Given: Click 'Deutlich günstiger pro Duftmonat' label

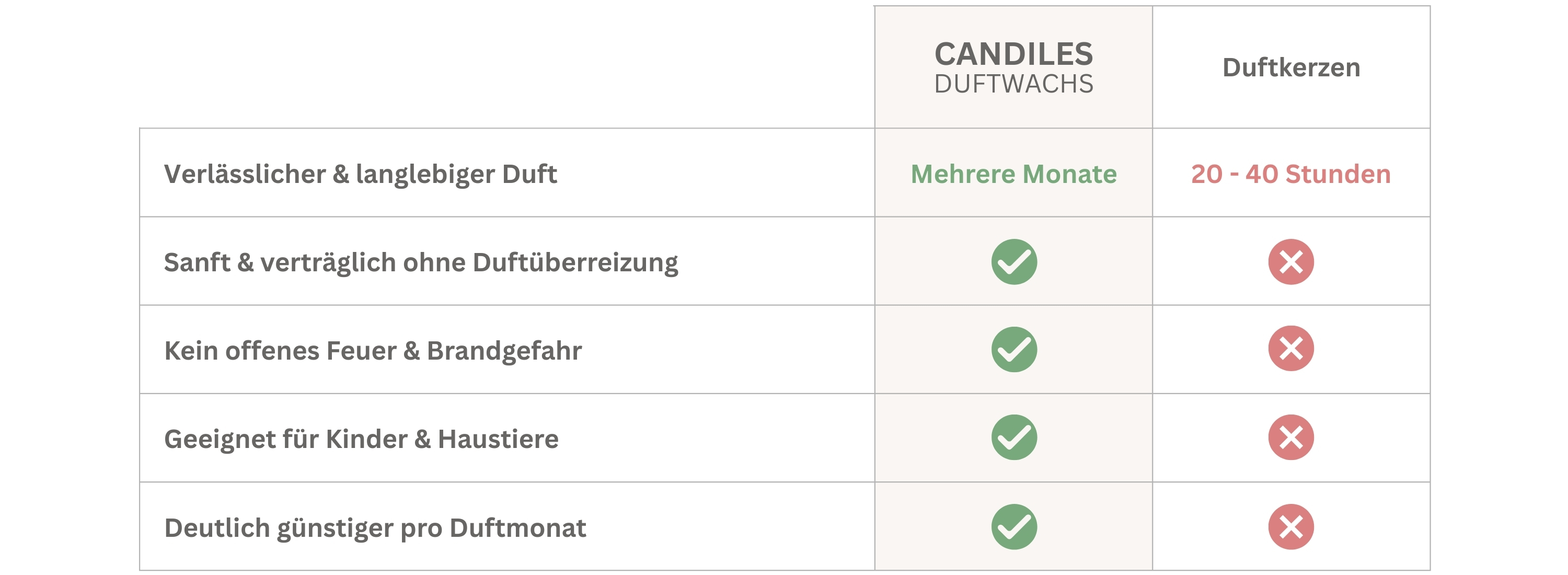Looking at the screenshot, I should tap(375, 527).
